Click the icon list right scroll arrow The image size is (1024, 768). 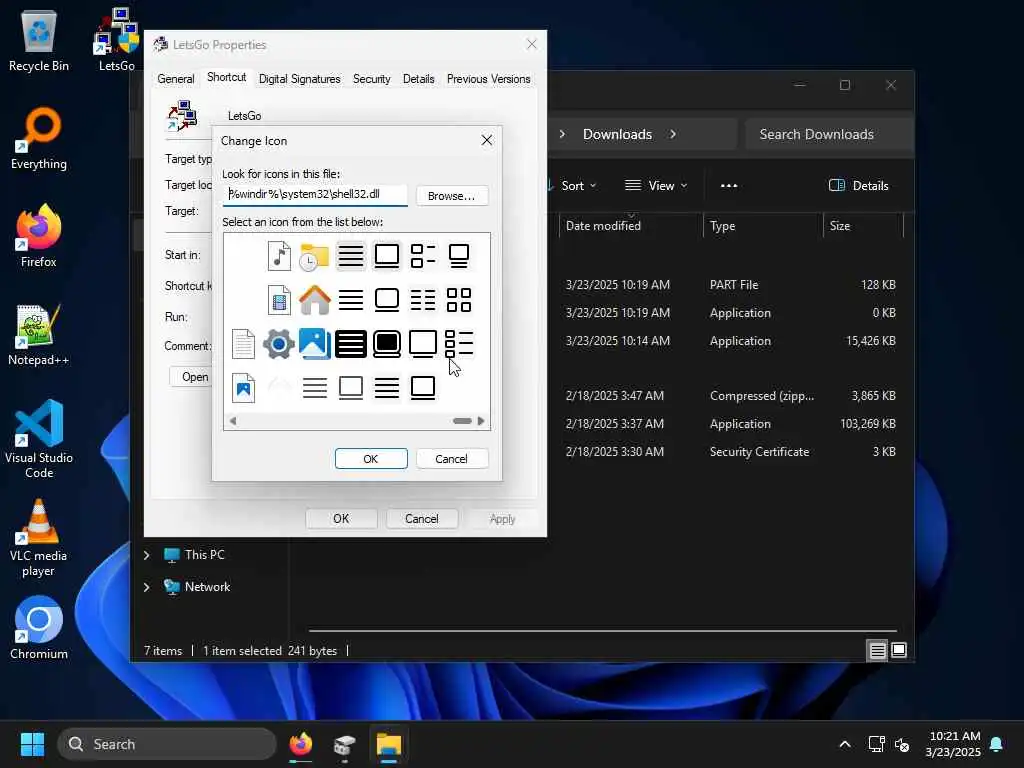point(481,421)
